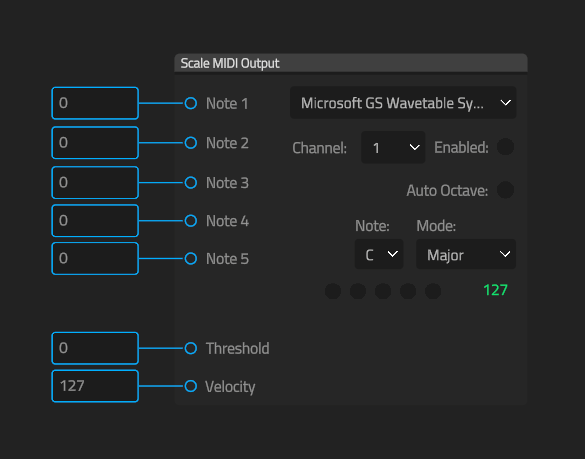Click the Threshold value field
The height and width of the screenshot is (459, 585).
pyautogui.click(x=95, y=348)
